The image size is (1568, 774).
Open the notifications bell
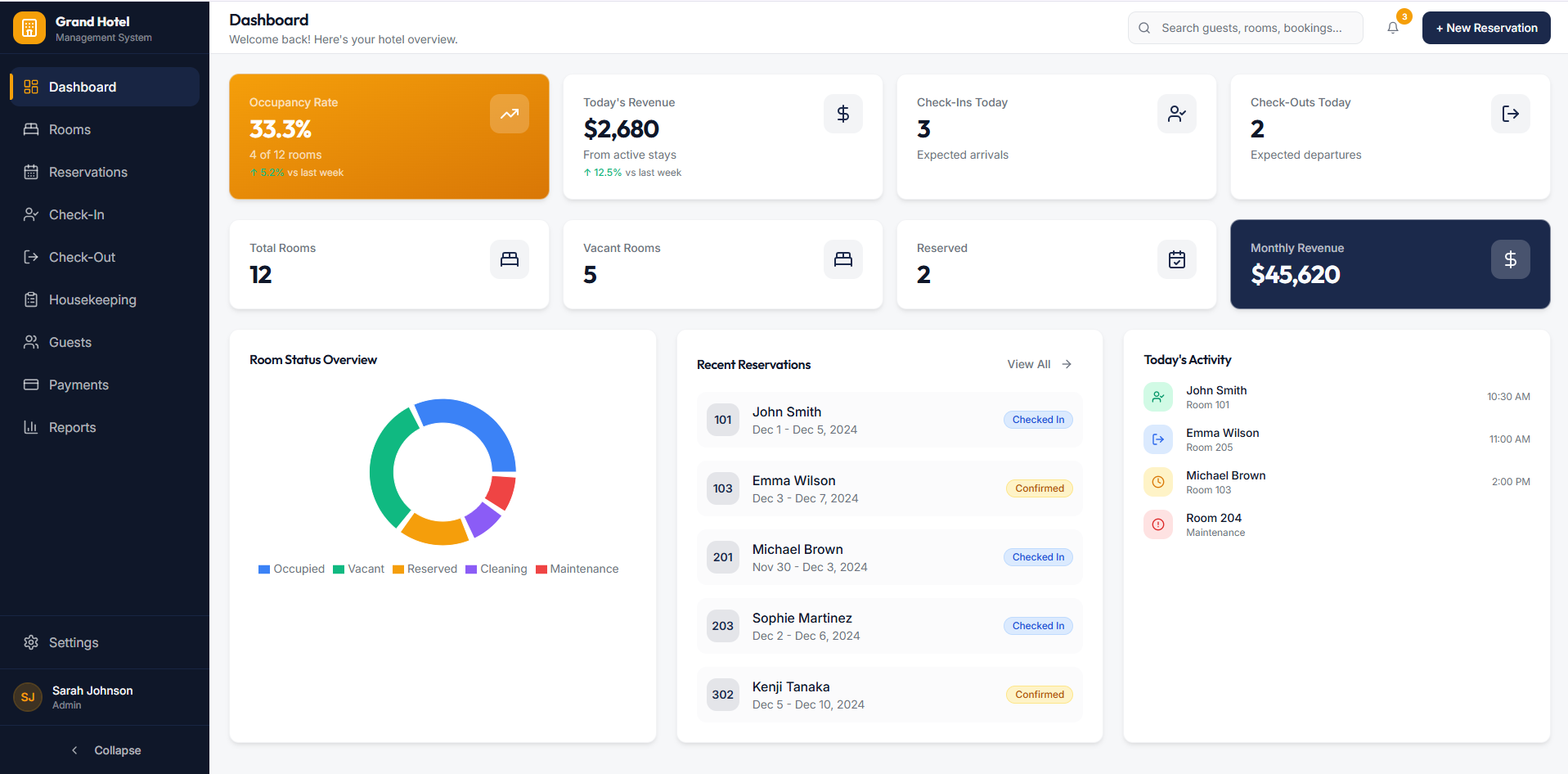pyautogui.click(x=1392, y=28)
